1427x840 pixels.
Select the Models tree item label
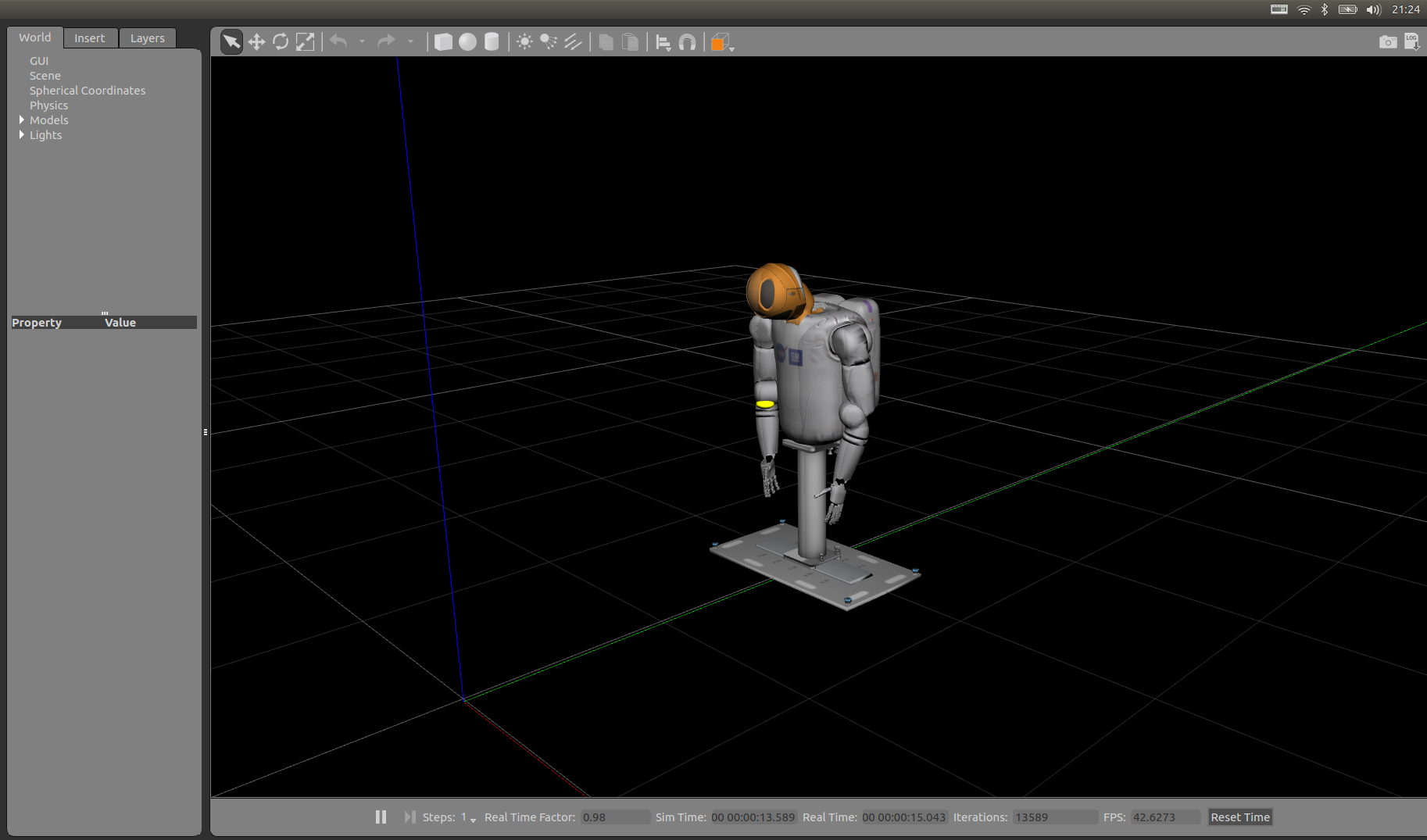(49, 120)
